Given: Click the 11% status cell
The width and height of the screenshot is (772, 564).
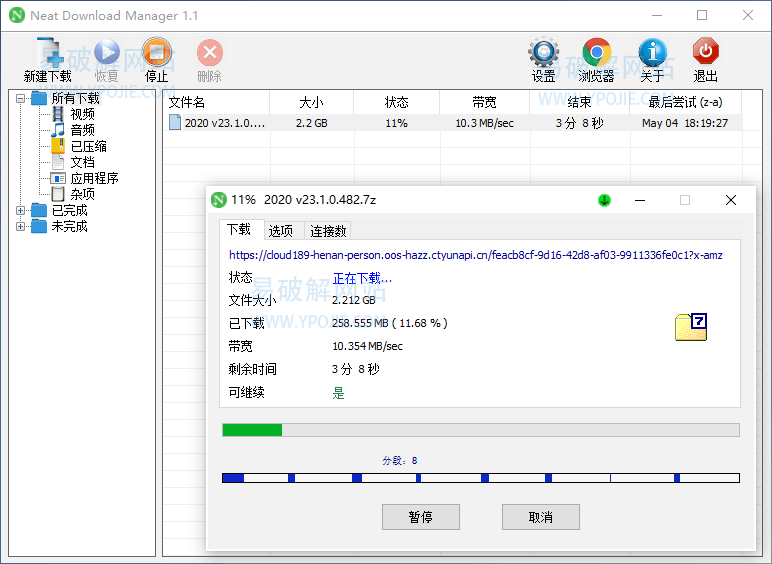Looking at the screenshot, I should click(x=396, y=123).
